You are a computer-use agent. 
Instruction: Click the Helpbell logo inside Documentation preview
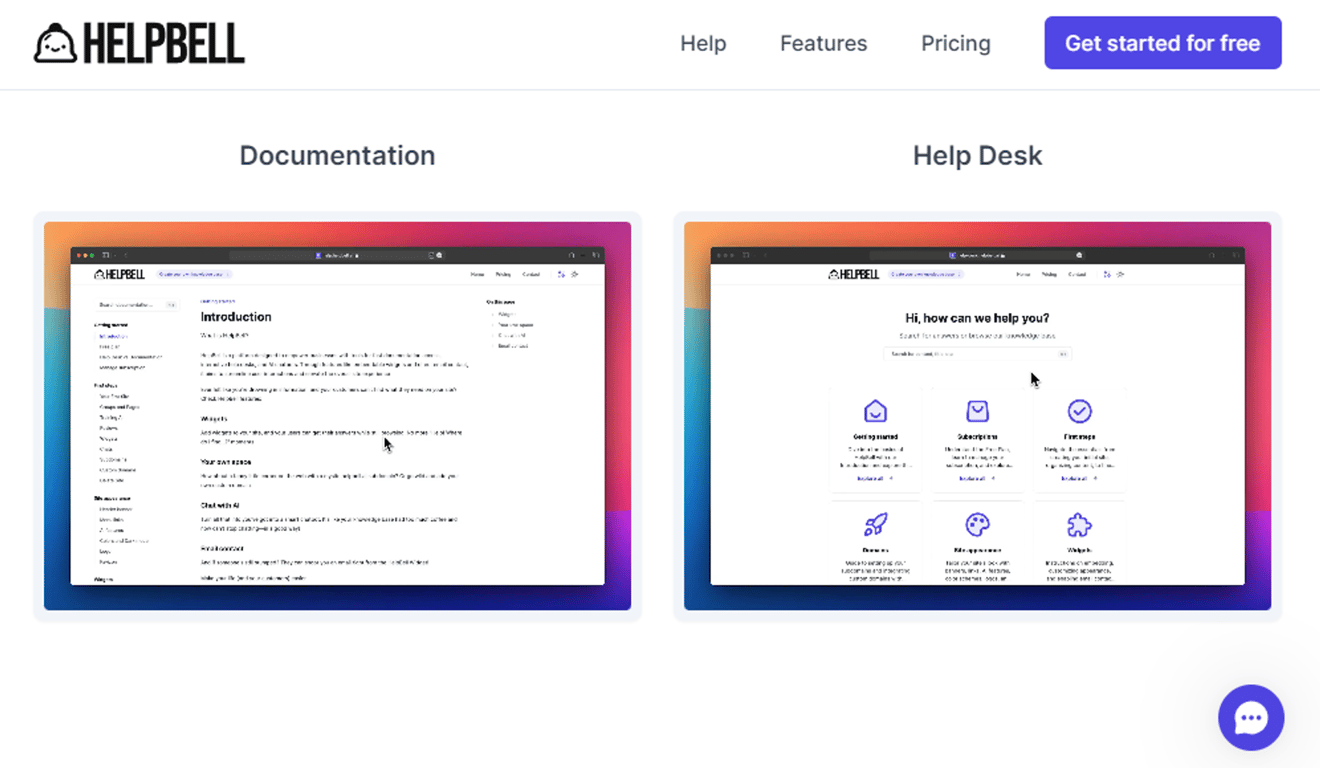point(120,274)
